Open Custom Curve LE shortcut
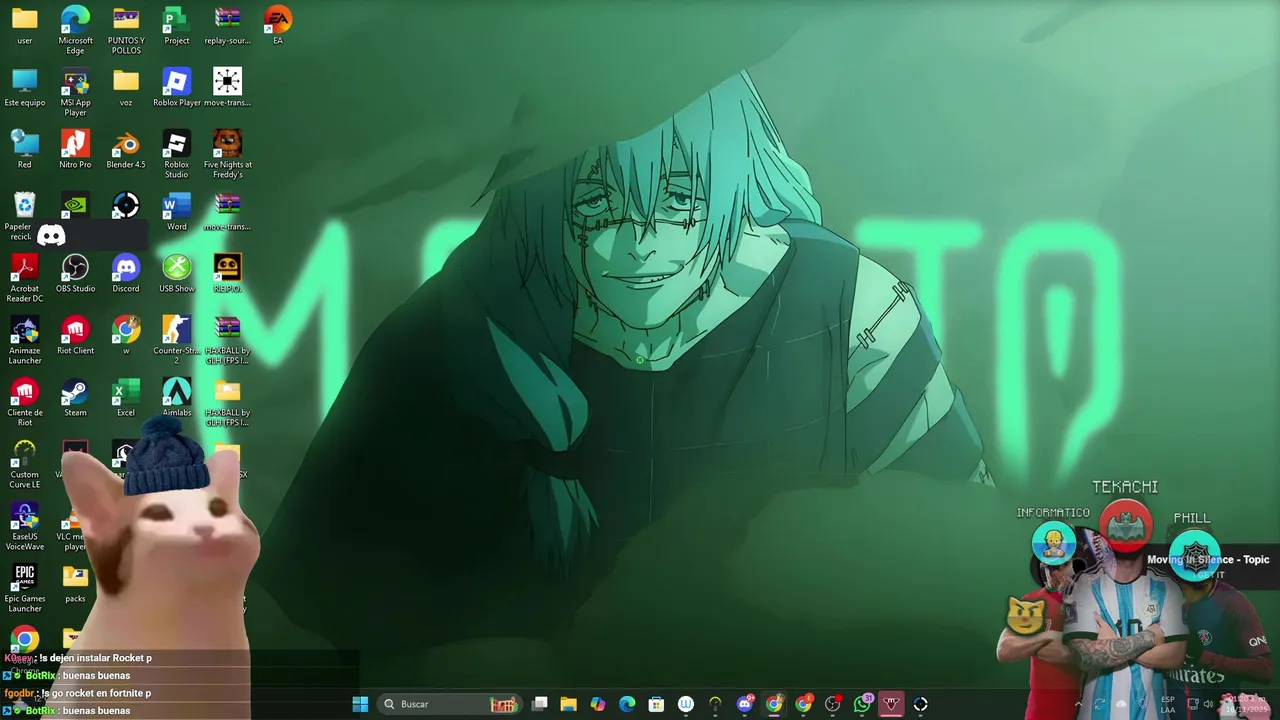Screen dimensions: 1280x720 click(24, 463)
